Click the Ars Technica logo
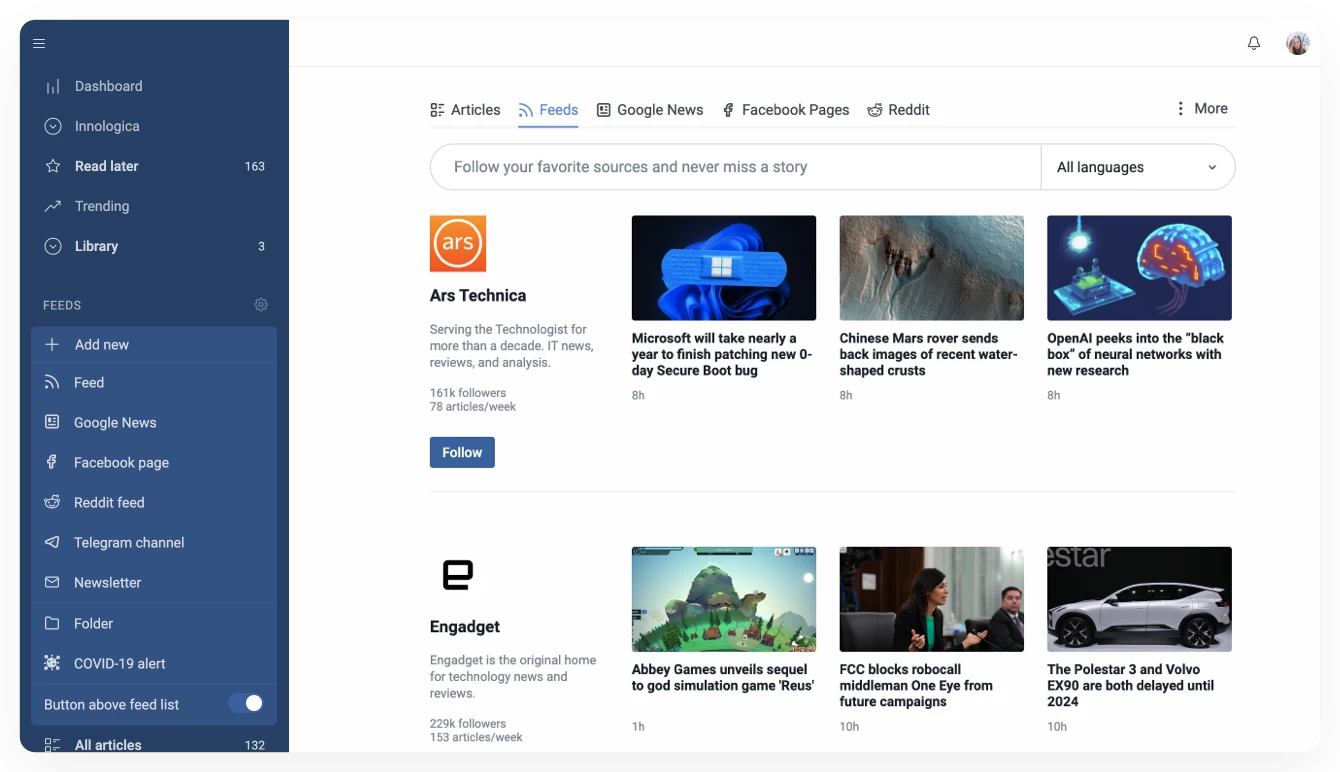This screenshot has height=772, width=1340. tap(458, 244)
